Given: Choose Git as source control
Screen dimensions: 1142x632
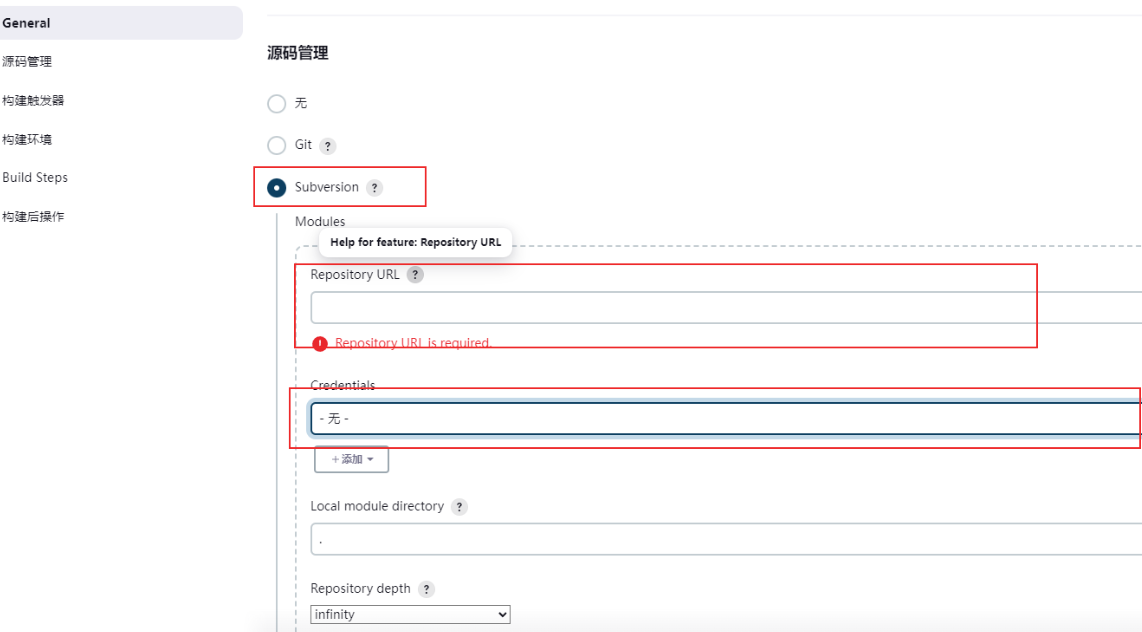Looking at the screenshot, I should [x=277, y=146].
